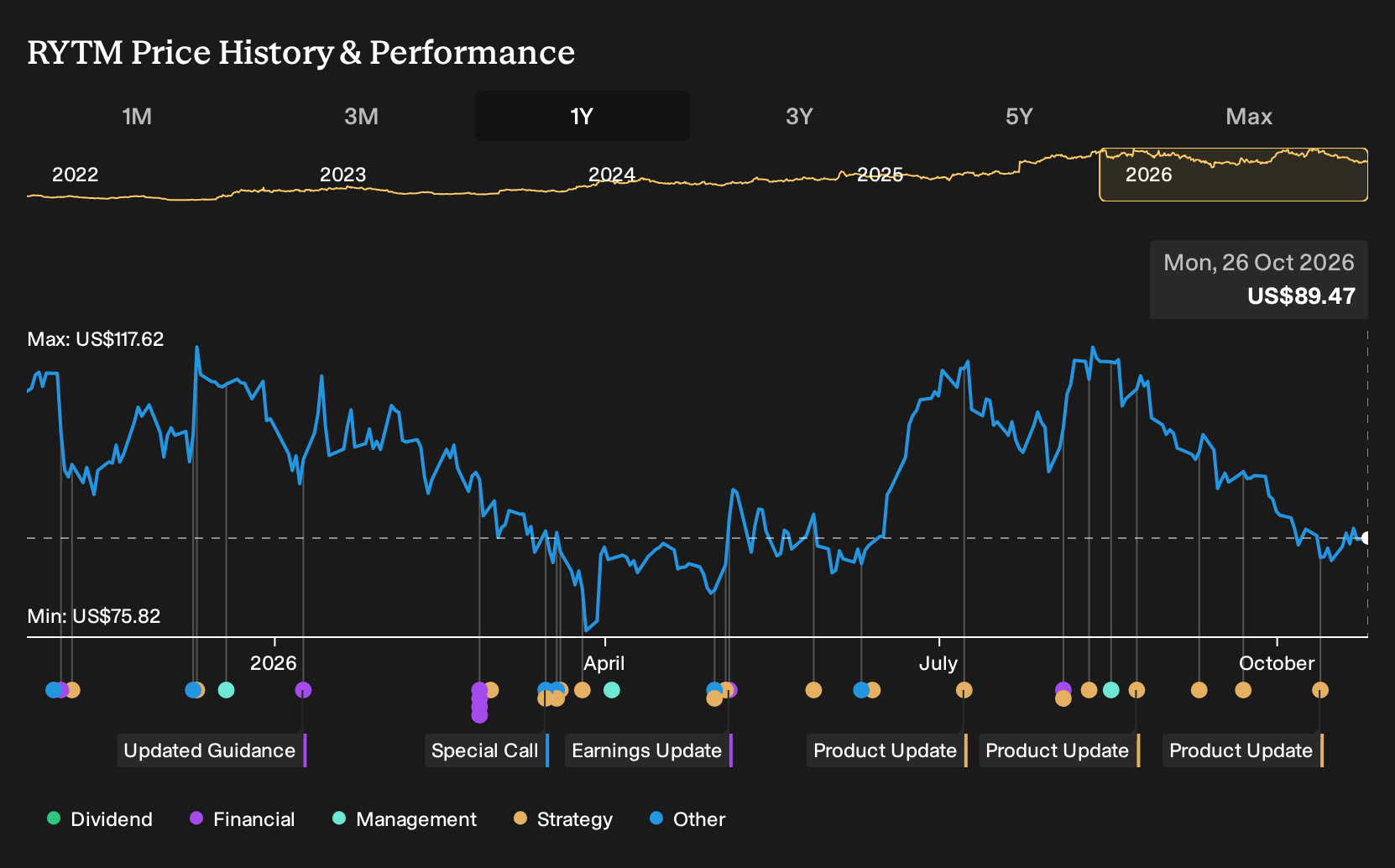Open the Special Call event label
Image resolution: width=1395 pixels, height=868 pixels.
487,750
